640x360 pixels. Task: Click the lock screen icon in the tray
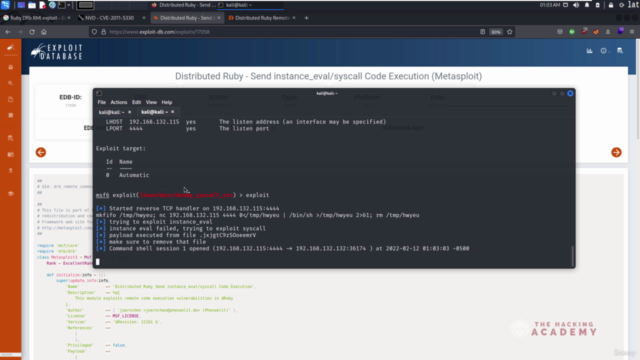611,5
